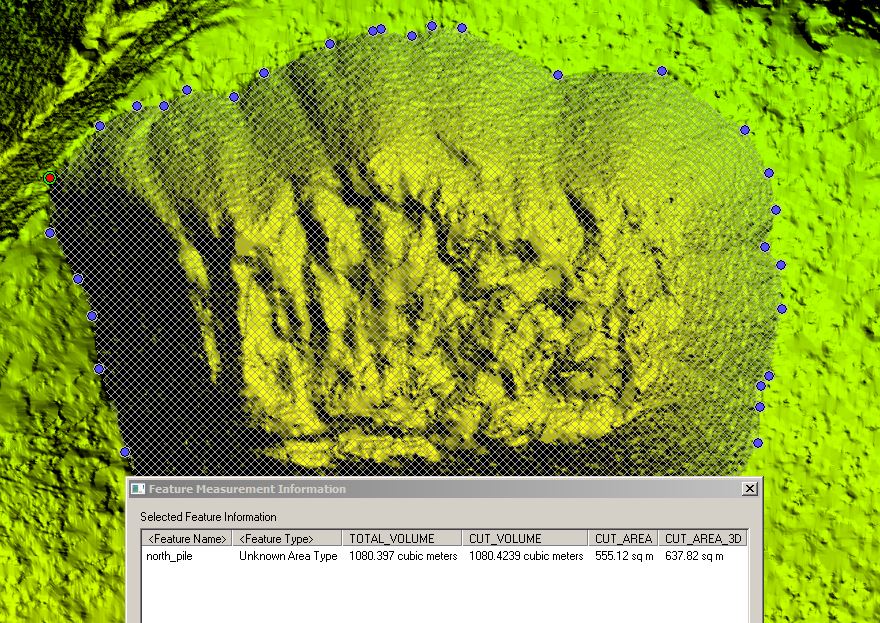Sort by the CUT_VOLUME column header
The image size is (880, 623).
tap(525, 539)
